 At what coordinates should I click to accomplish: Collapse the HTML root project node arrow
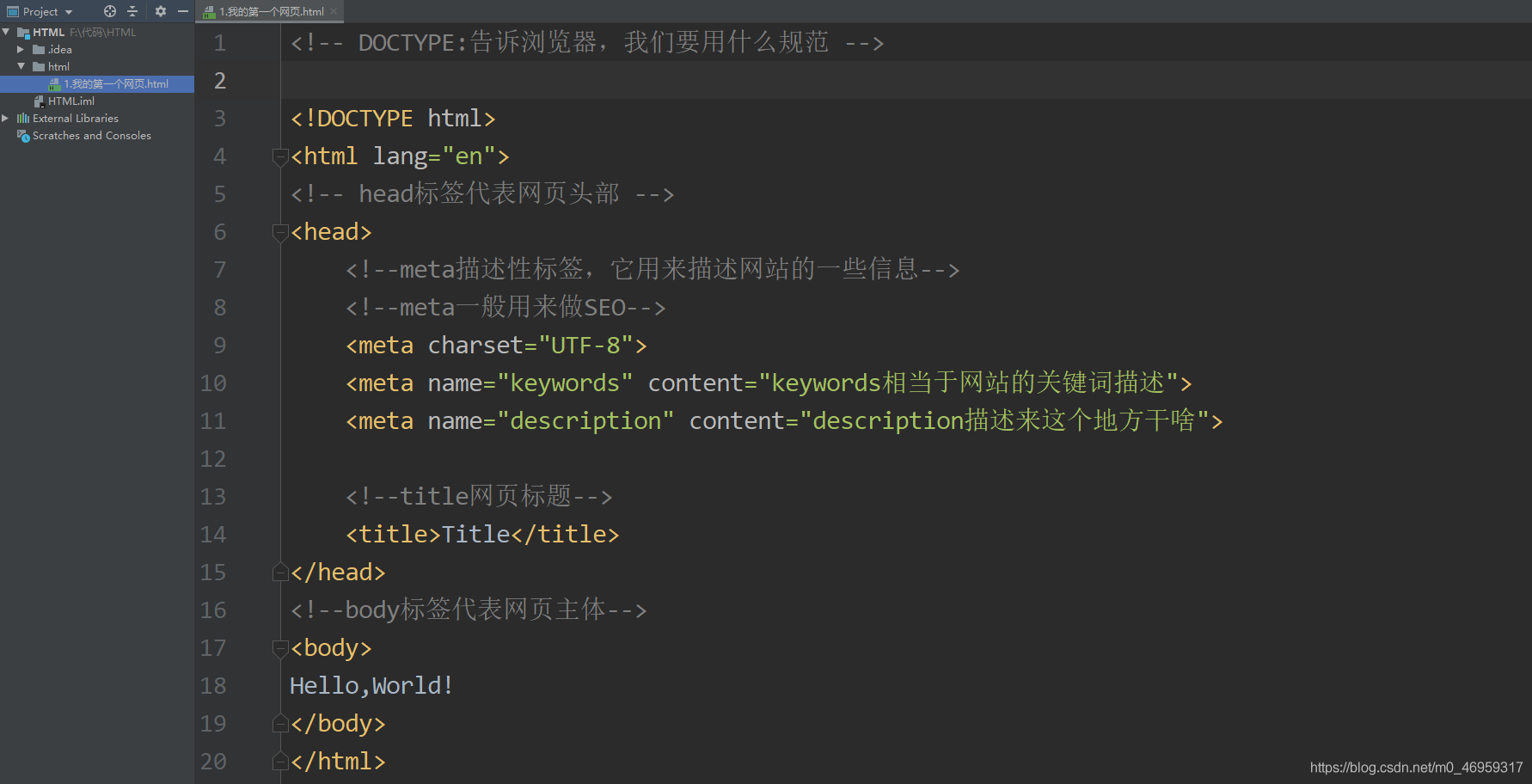7,32
